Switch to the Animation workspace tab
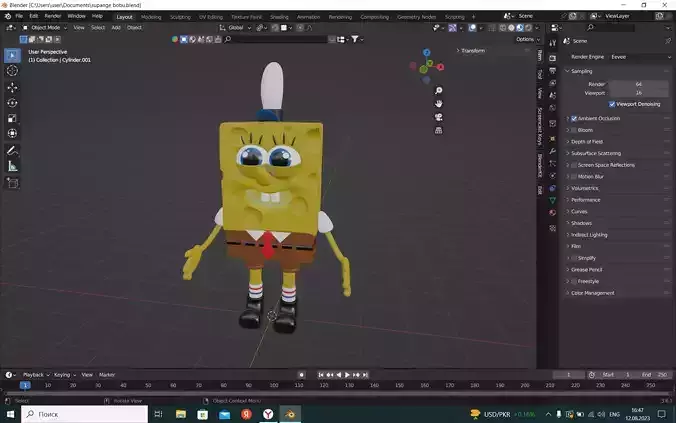This screenshot has height=423, width=676. [308, 17]
